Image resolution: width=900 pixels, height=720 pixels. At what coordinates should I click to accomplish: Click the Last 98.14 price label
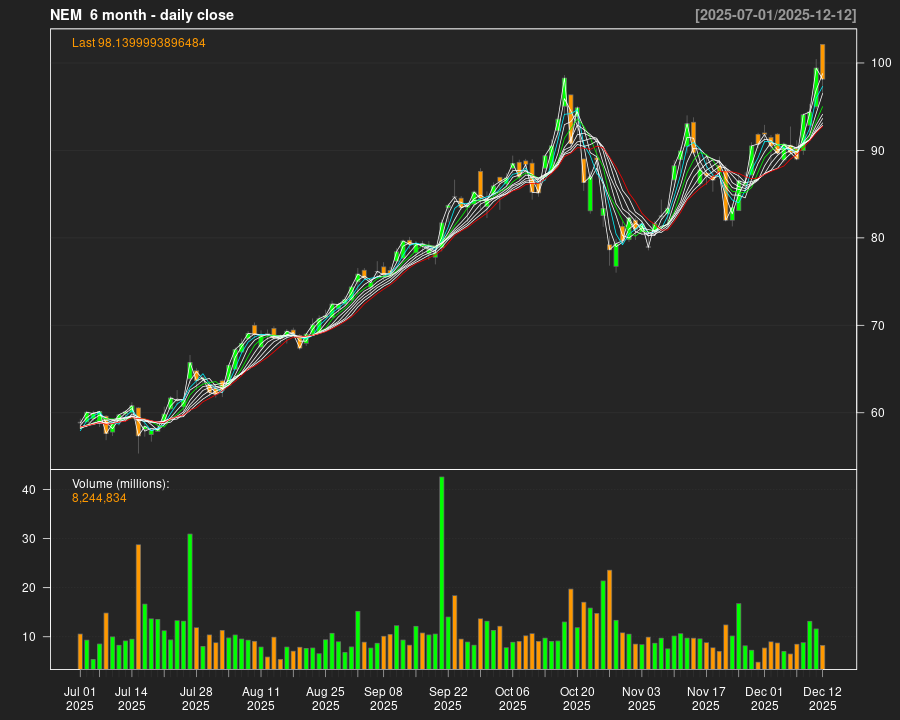(x=139, y=43)
